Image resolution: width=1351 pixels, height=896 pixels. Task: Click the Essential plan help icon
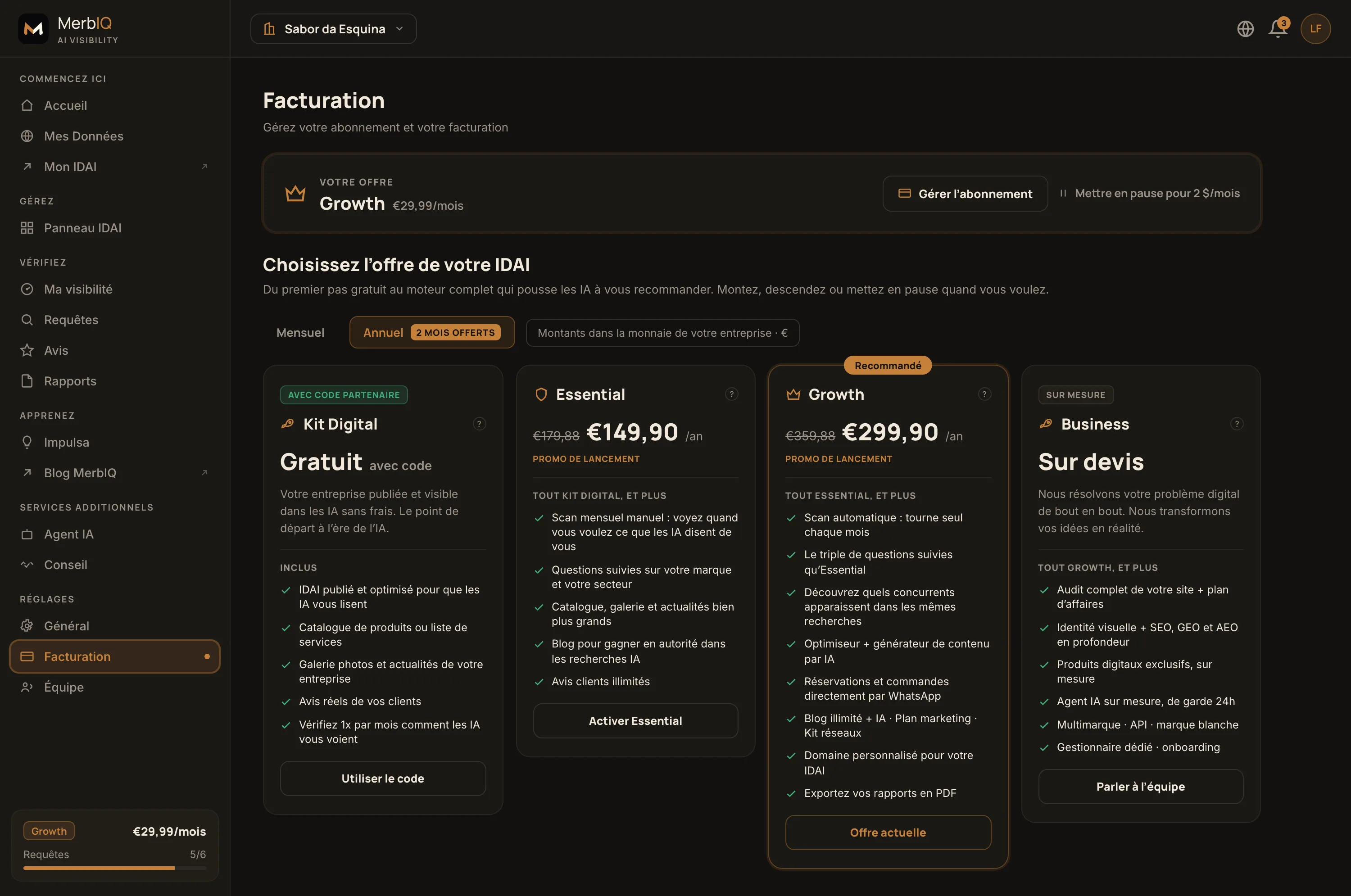731,394
